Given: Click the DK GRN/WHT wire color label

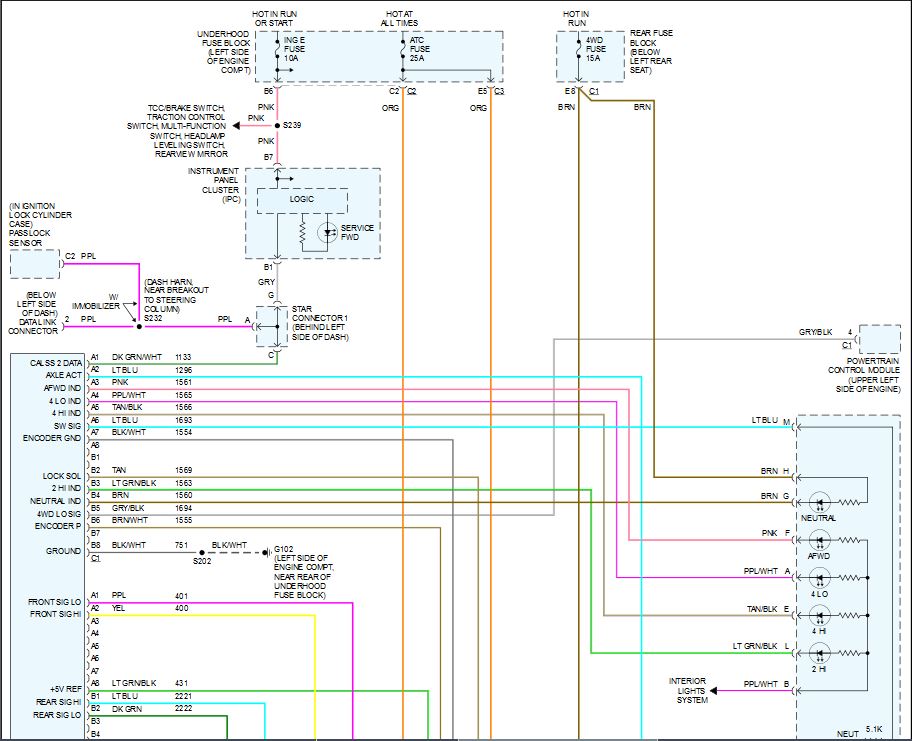Looking at the screenshot, I should click(136, 357).
